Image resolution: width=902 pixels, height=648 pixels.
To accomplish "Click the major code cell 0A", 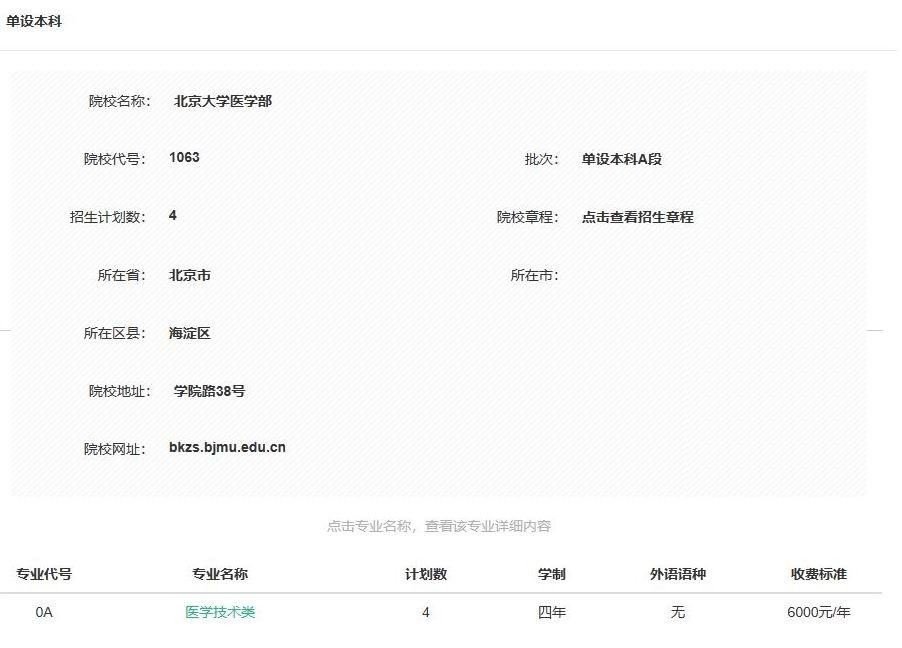I will tap(44, 612).
